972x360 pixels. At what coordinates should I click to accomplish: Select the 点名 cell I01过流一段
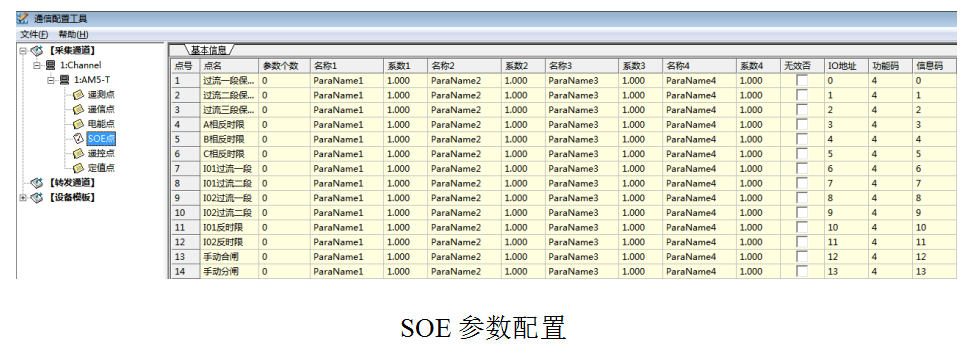pyautogui.click(x=229, y=169)
